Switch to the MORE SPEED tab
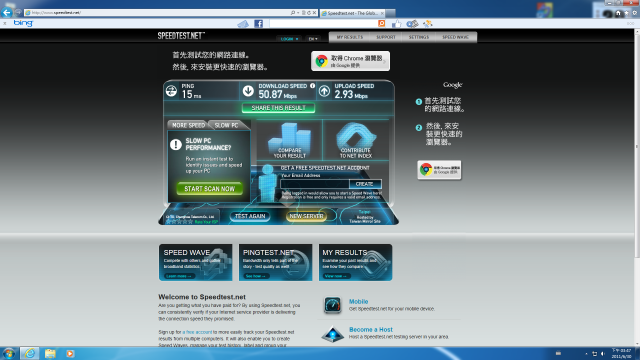The image size is (640, 360). 188,125
